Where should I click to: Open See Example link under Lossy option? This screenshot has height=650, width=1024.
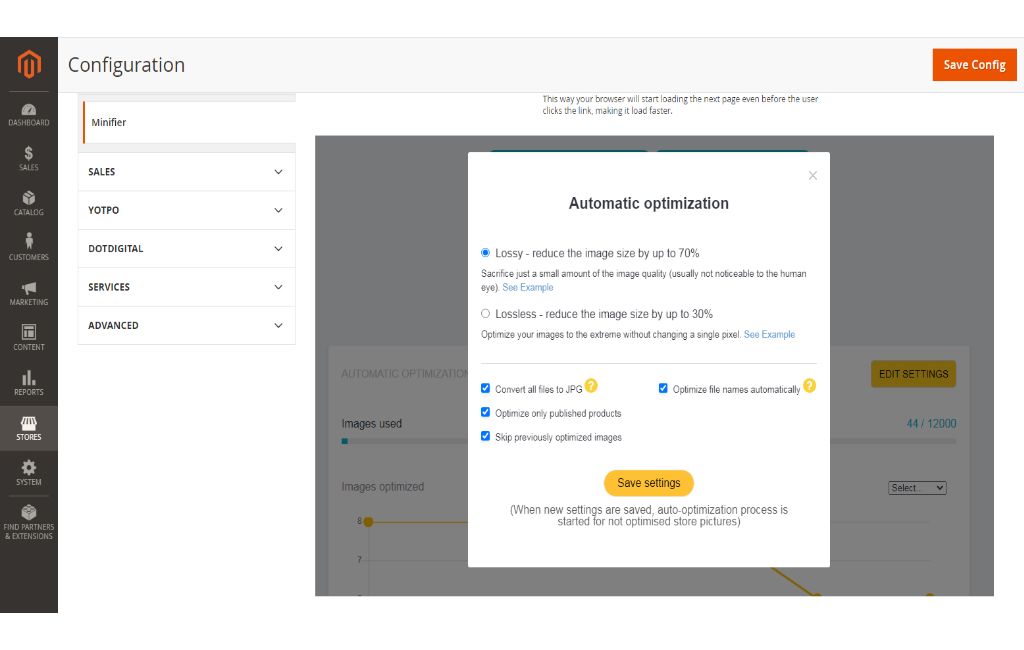click(x=528, y=287)
